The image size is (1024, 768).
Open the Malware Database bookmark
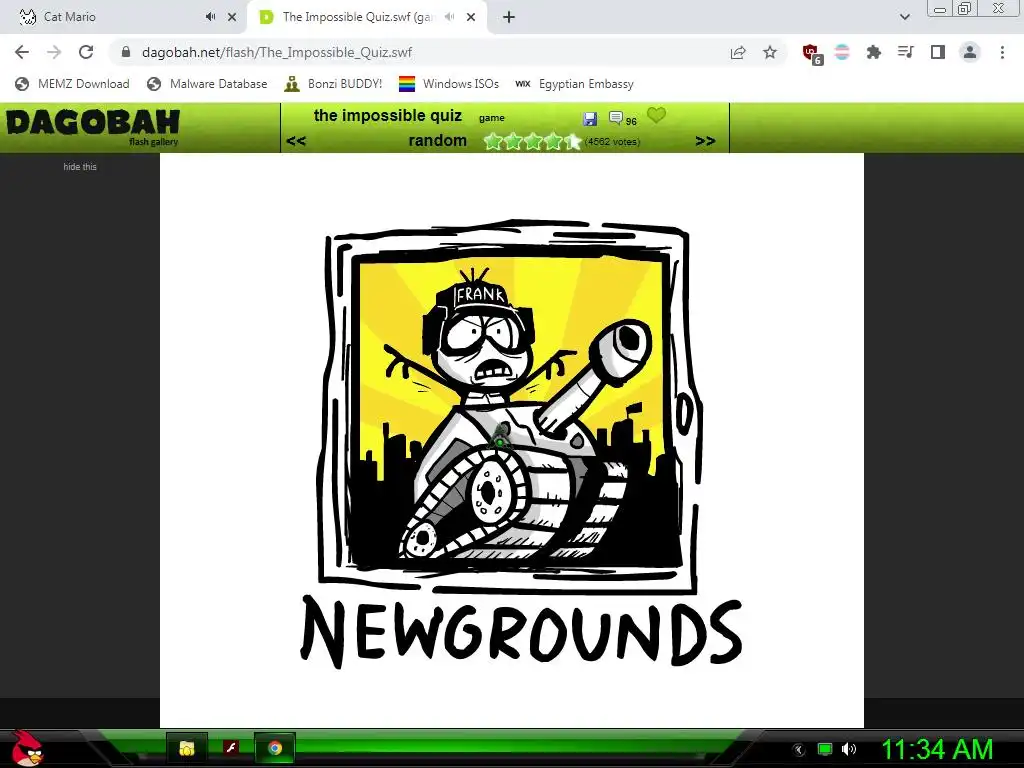(207, 84)
